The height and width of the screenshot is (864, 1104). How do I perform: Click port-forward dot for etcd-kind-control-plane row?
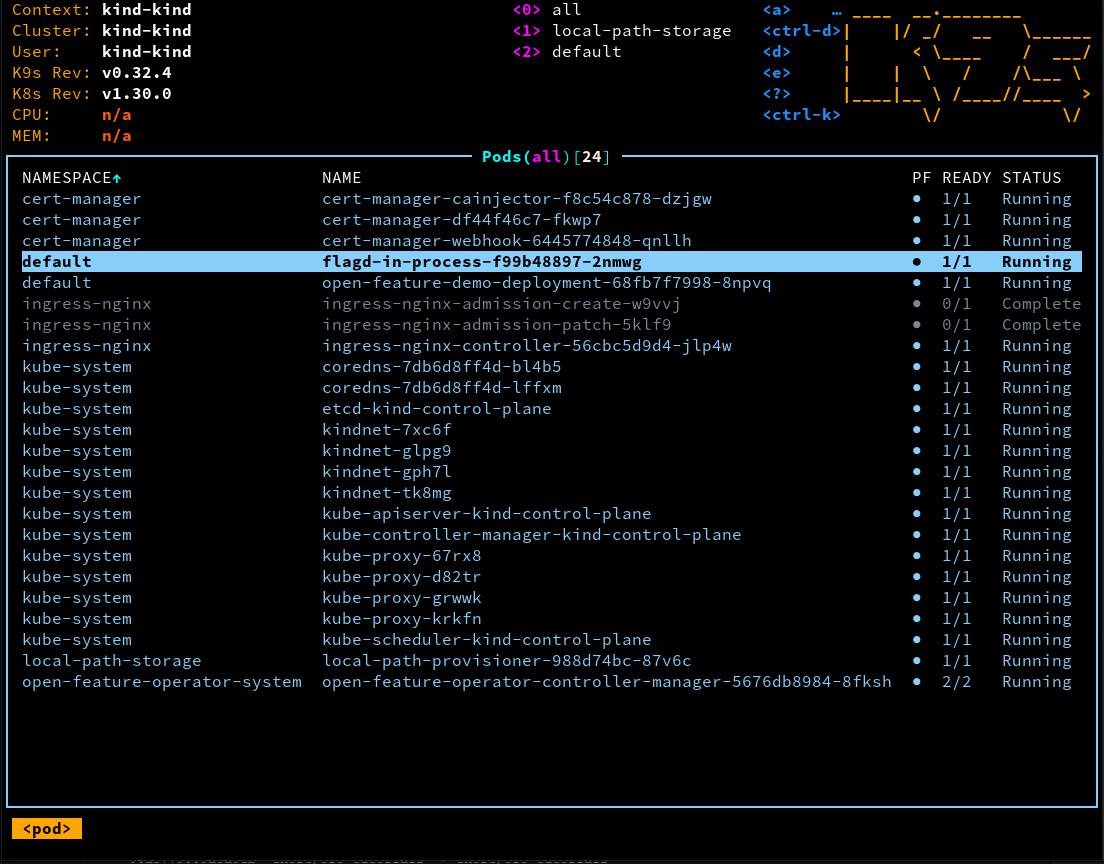(917, 409)
